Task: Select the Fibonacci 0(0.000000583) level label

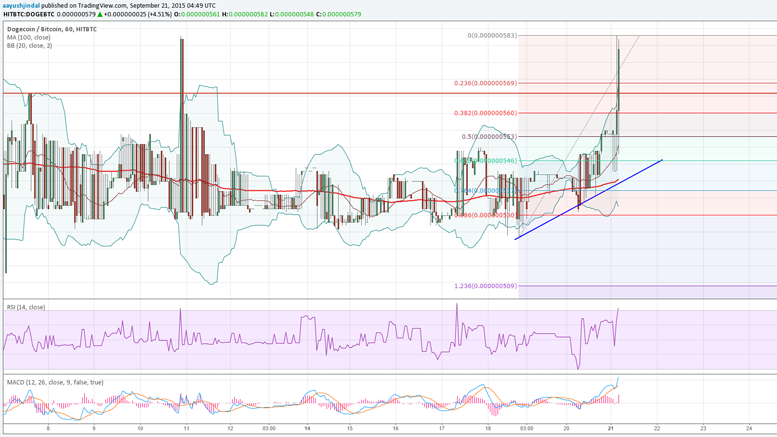Action: [492, 36]
